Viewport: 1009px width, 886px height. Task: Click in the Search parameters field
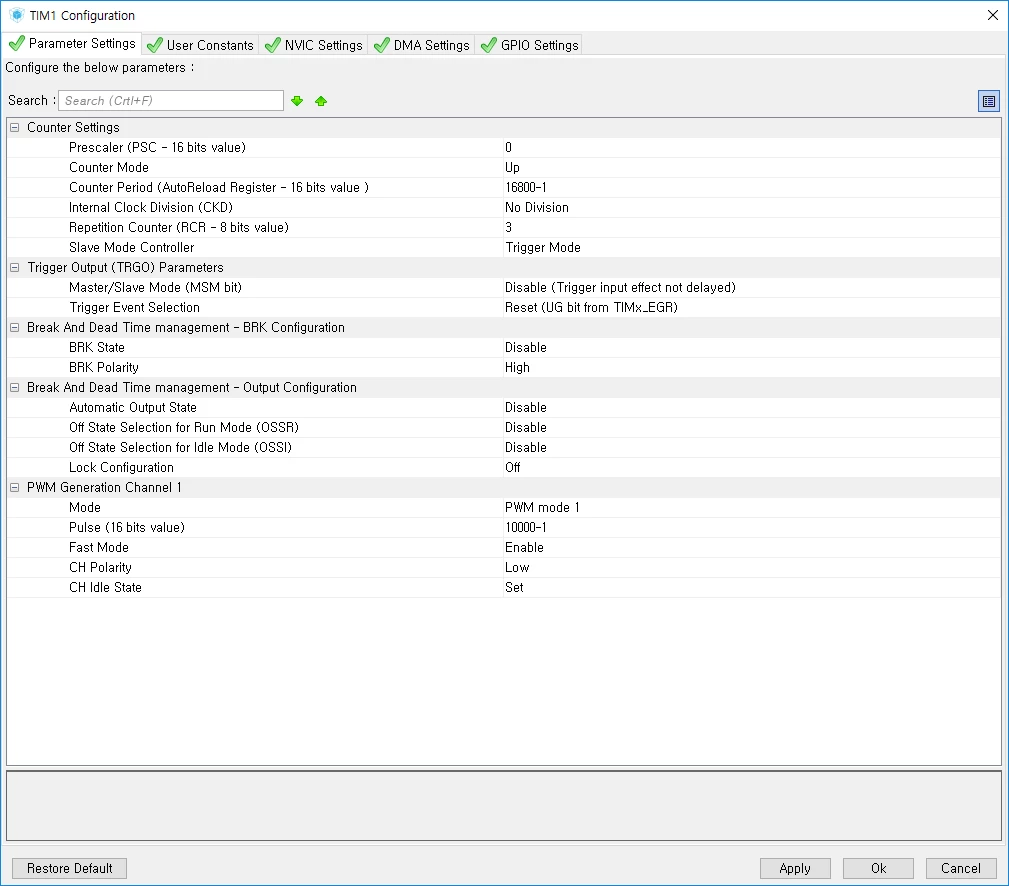click(171, 100)
